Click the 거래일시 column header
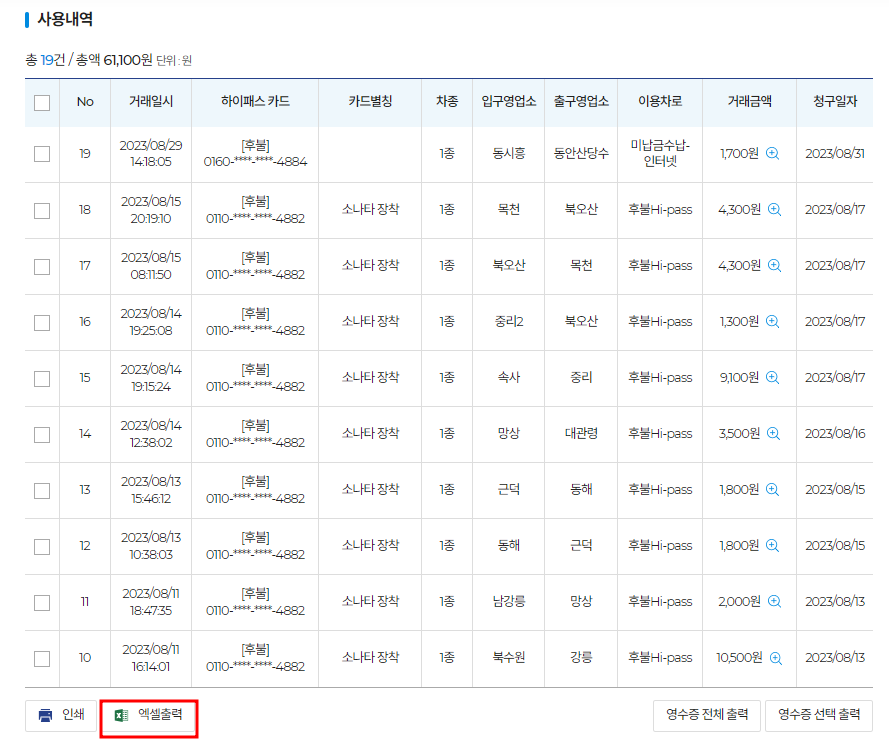This screenshot has width=889, height=741. [x=151, y=101]
